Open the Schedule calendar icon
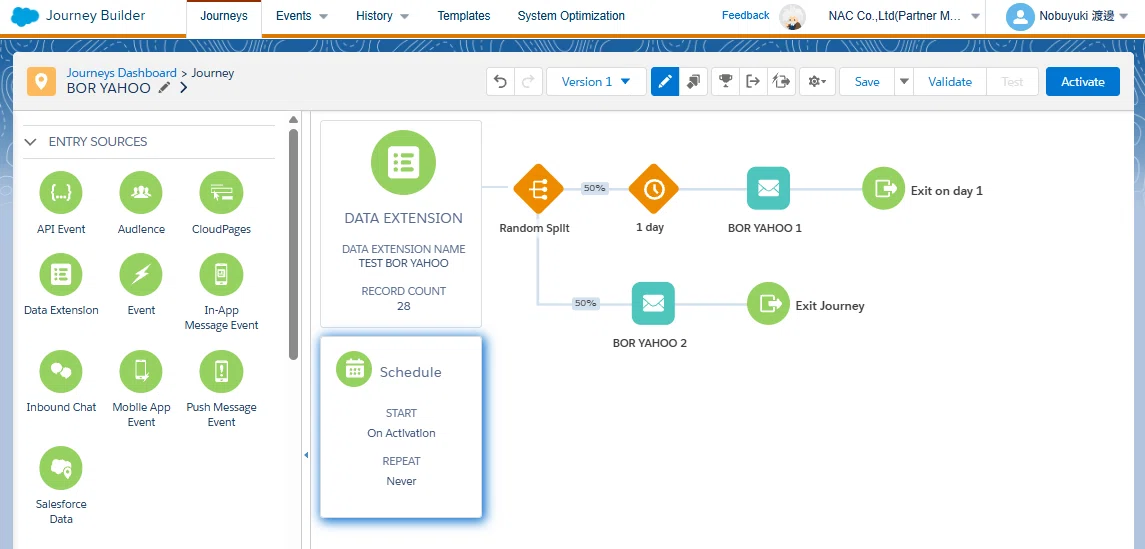This screenshot has width=1145, height=549. click(354, 369)
